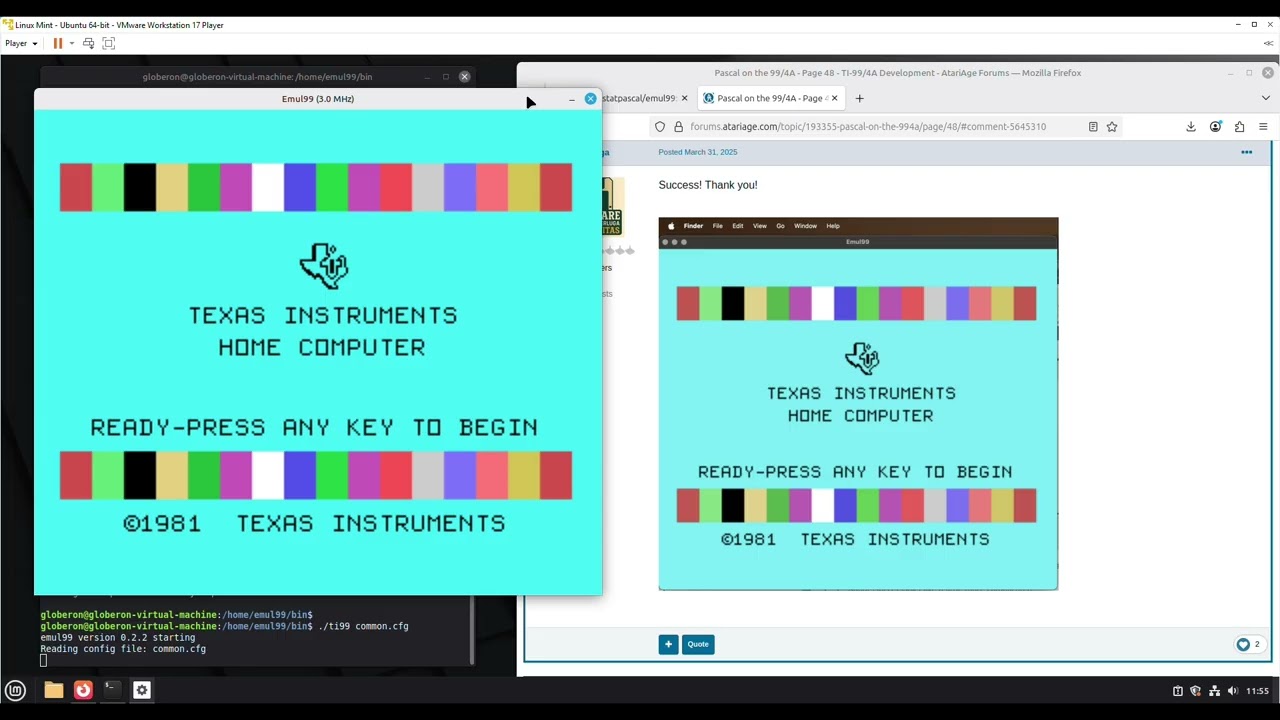1280x720 pixels.
Task: Click the padlock site info icon
Action: pyautogui.click(x=678, y=127)
